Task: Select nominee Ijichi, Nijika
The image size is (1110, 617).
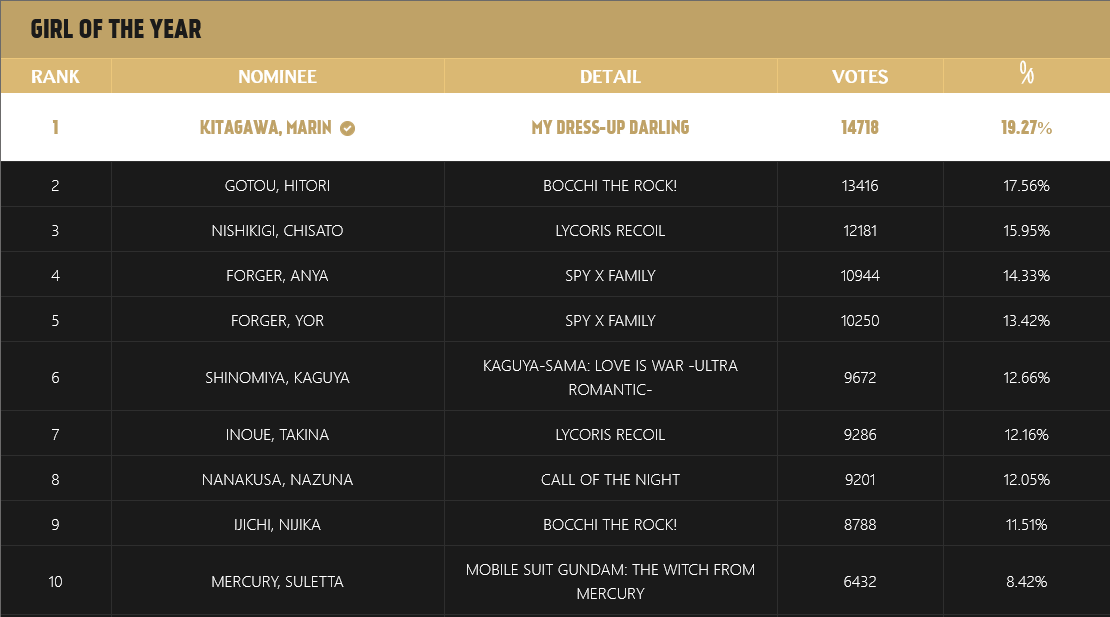Action: point(277,525)
